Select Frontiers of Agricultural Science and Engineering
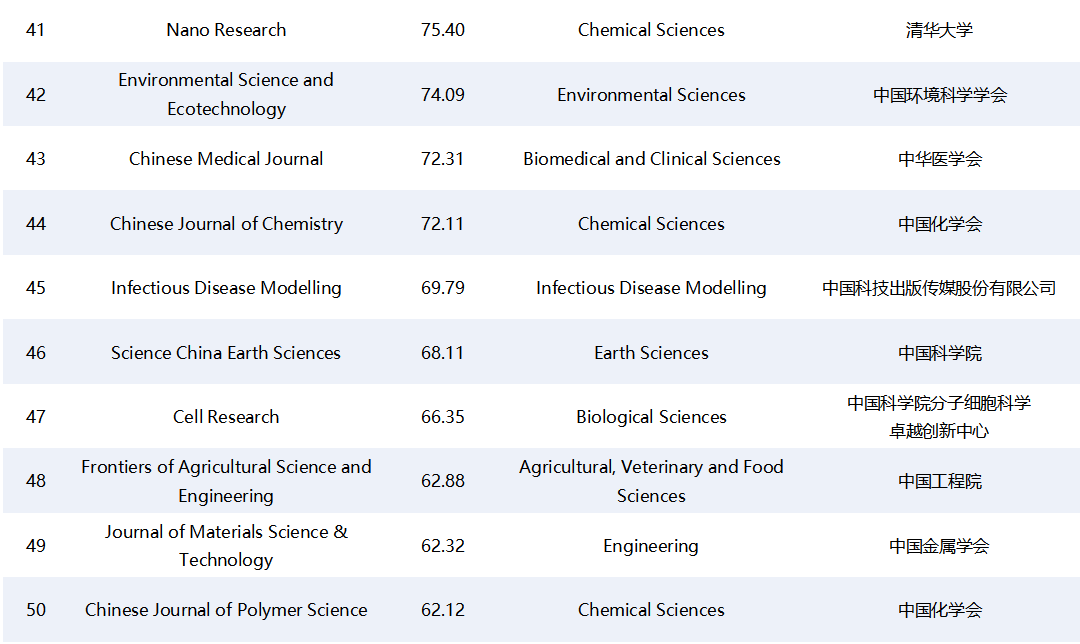This screenshot has width=1080, height=644. tap(226, 481)
